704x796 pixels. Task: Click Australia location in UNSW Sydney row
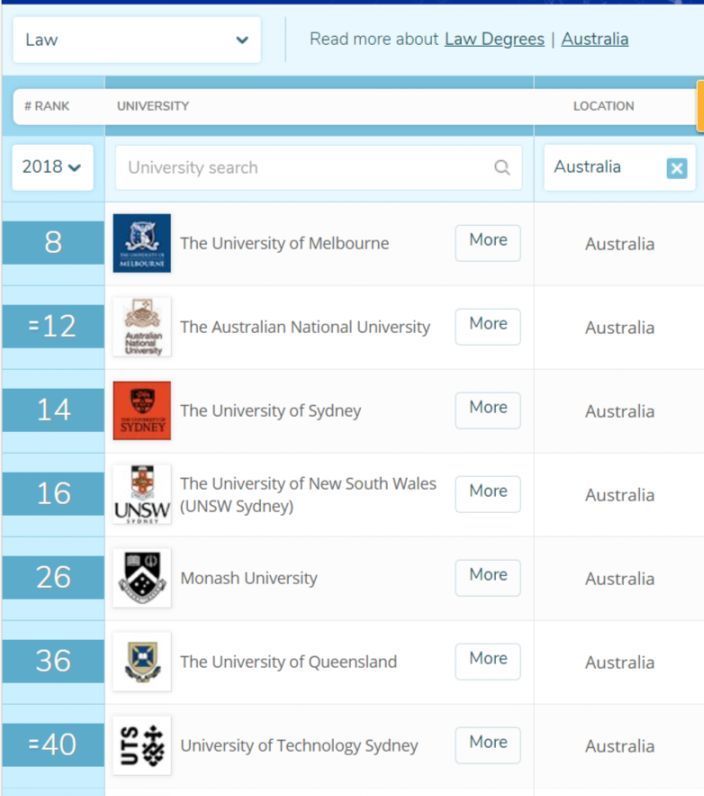pyautogui.click(x=620, y=495)
